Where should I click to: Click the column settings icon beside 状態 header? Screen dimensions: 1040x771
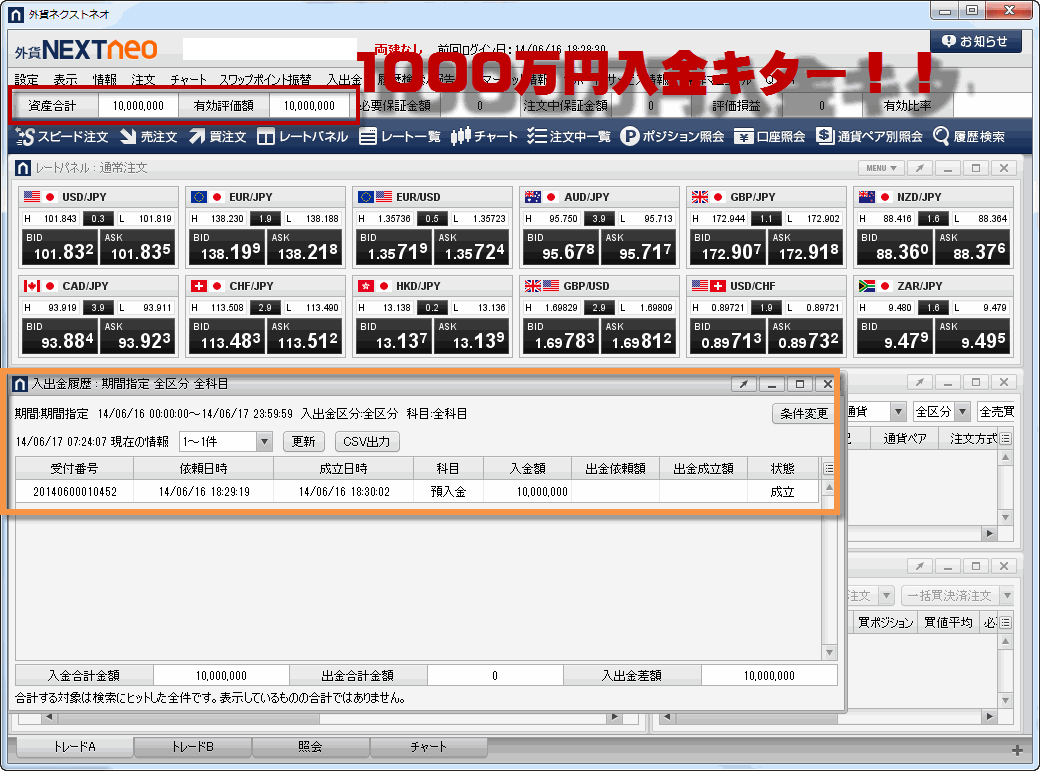(x=828, y=468)
